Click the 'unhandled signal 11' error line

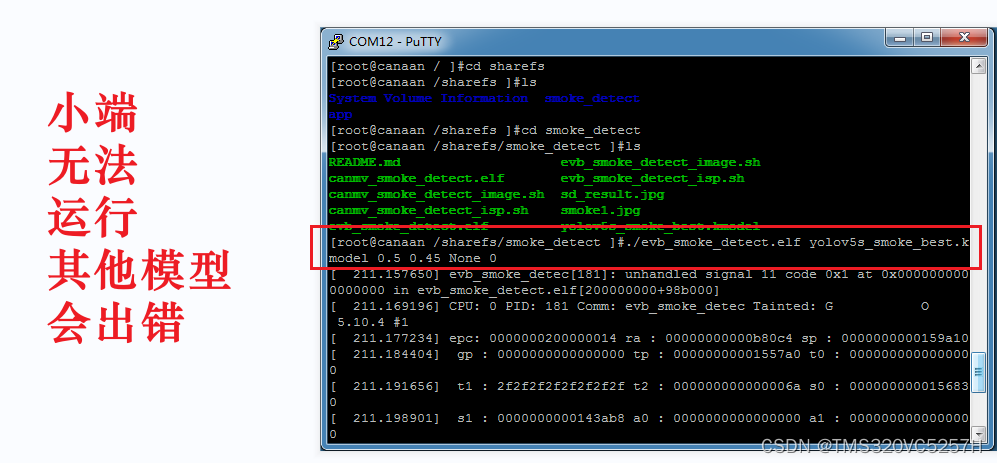point(649,274)
